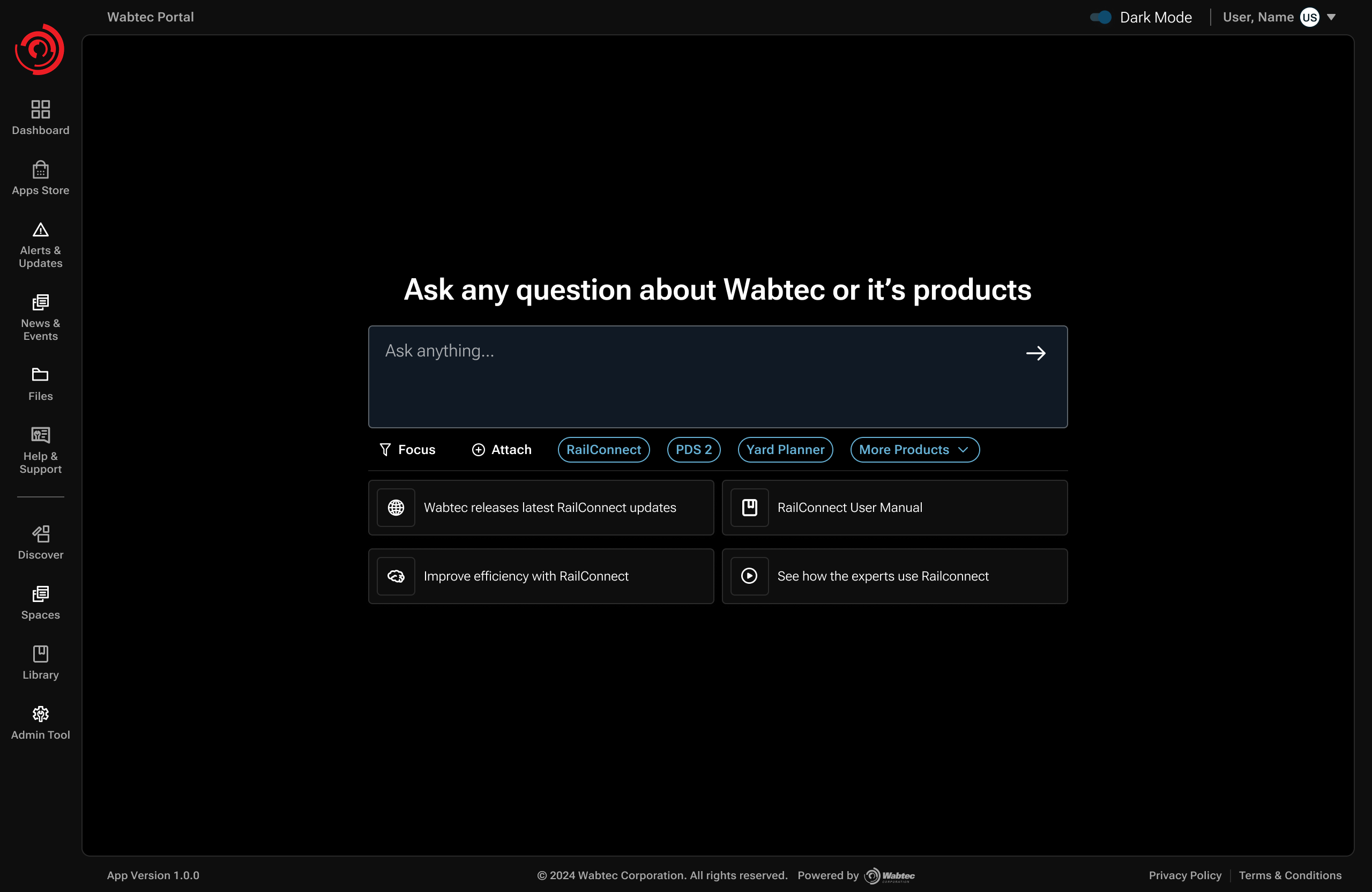Click the Library label in sidebar

coord(40,674)
